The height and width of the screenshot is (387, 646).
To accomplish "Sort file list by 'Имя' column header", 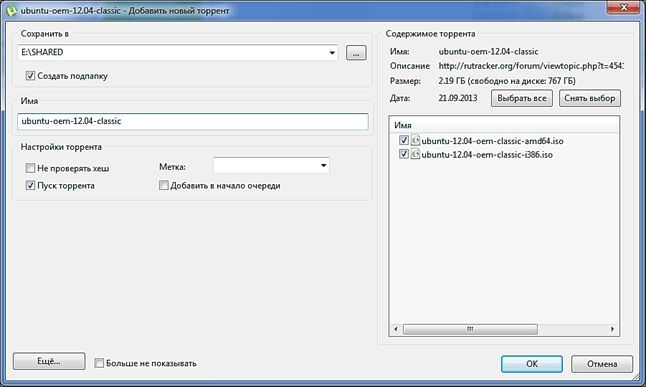I will tap(504, 125).
